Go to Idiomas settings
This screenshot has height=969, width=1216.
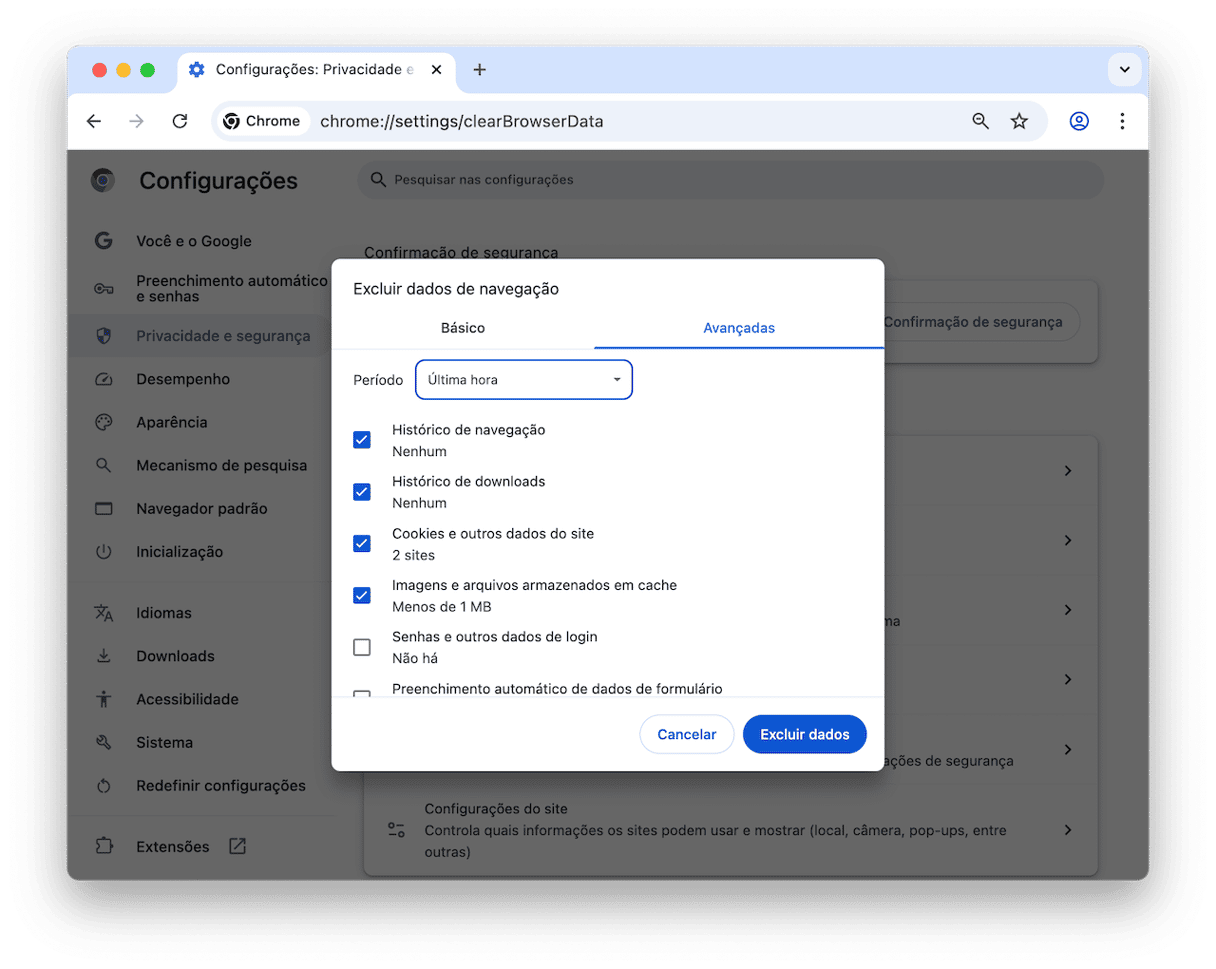click(x=164, y=613)
